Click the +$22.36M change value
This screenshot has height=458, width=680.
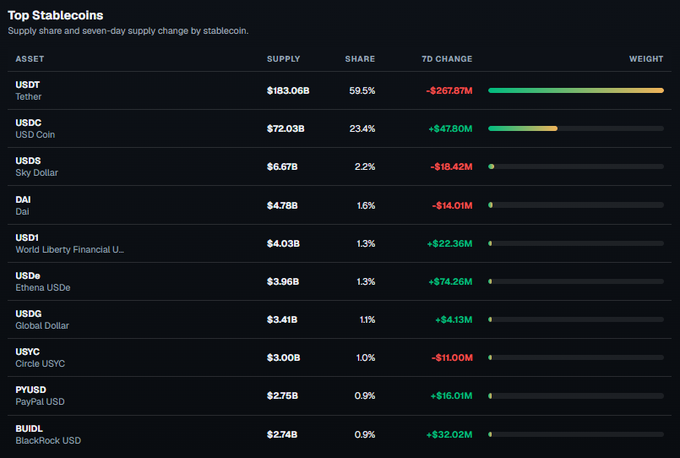(449, 244)
